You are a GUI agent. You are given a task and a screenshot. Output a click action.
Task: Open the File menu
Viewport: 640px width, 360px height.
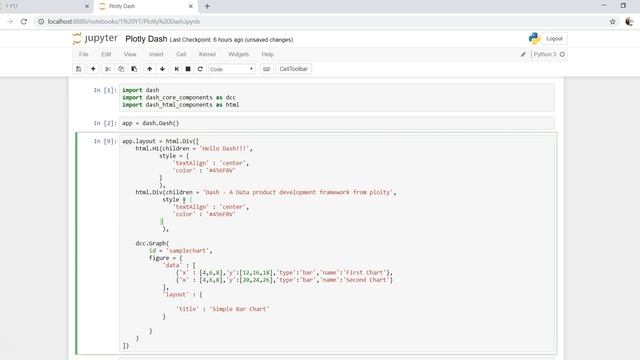[x=84, y=54]
